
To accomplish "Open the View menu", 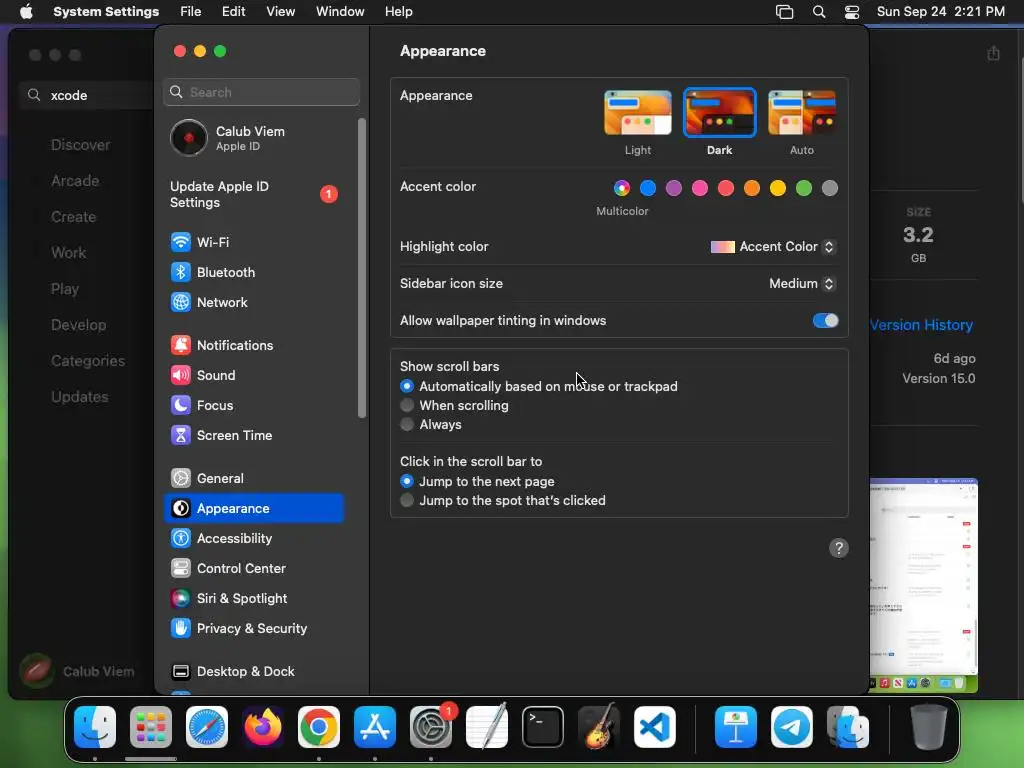I will click(280, 12).
